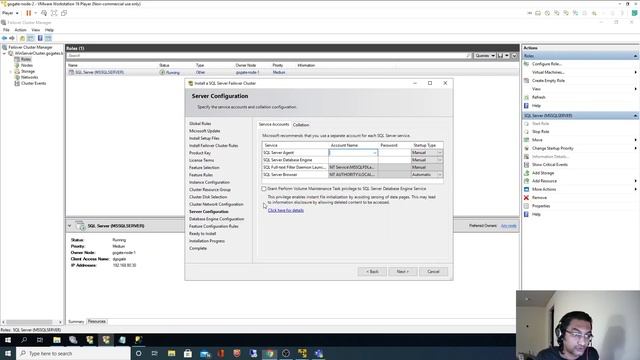Click Properties icon in Actions pane
Viewport: 640px width, 360px height.
point(527,206)
